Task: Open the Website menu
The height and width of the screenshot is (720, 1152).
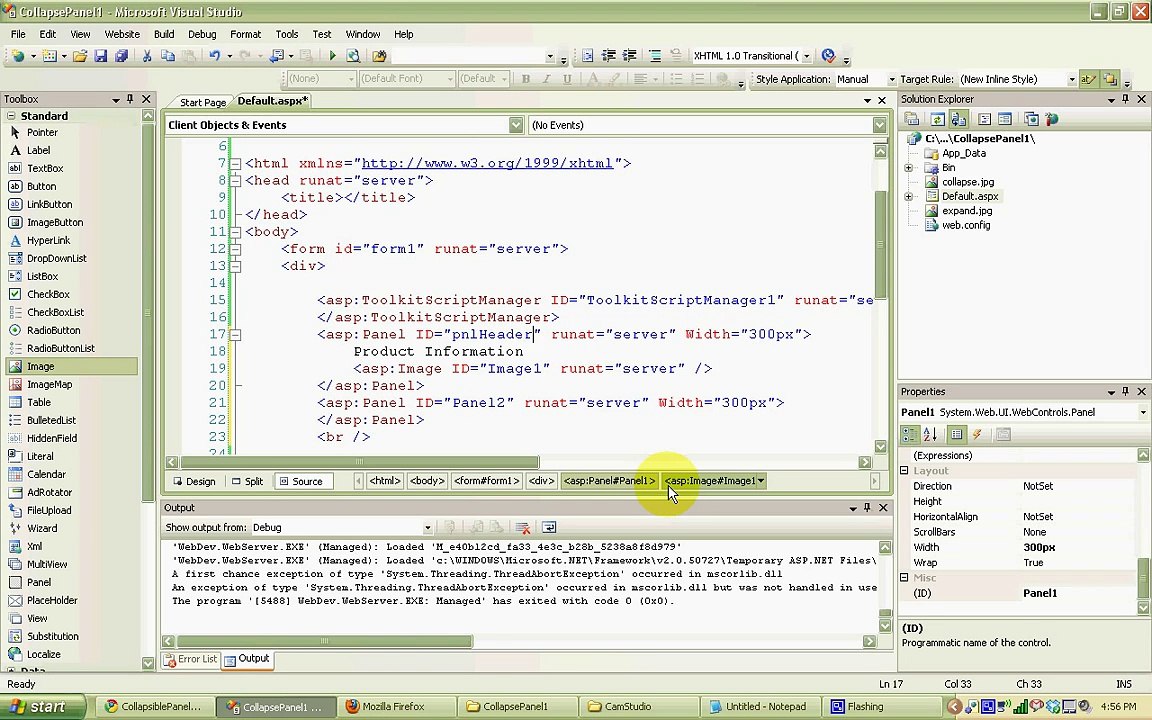Action: pos(122,35)
